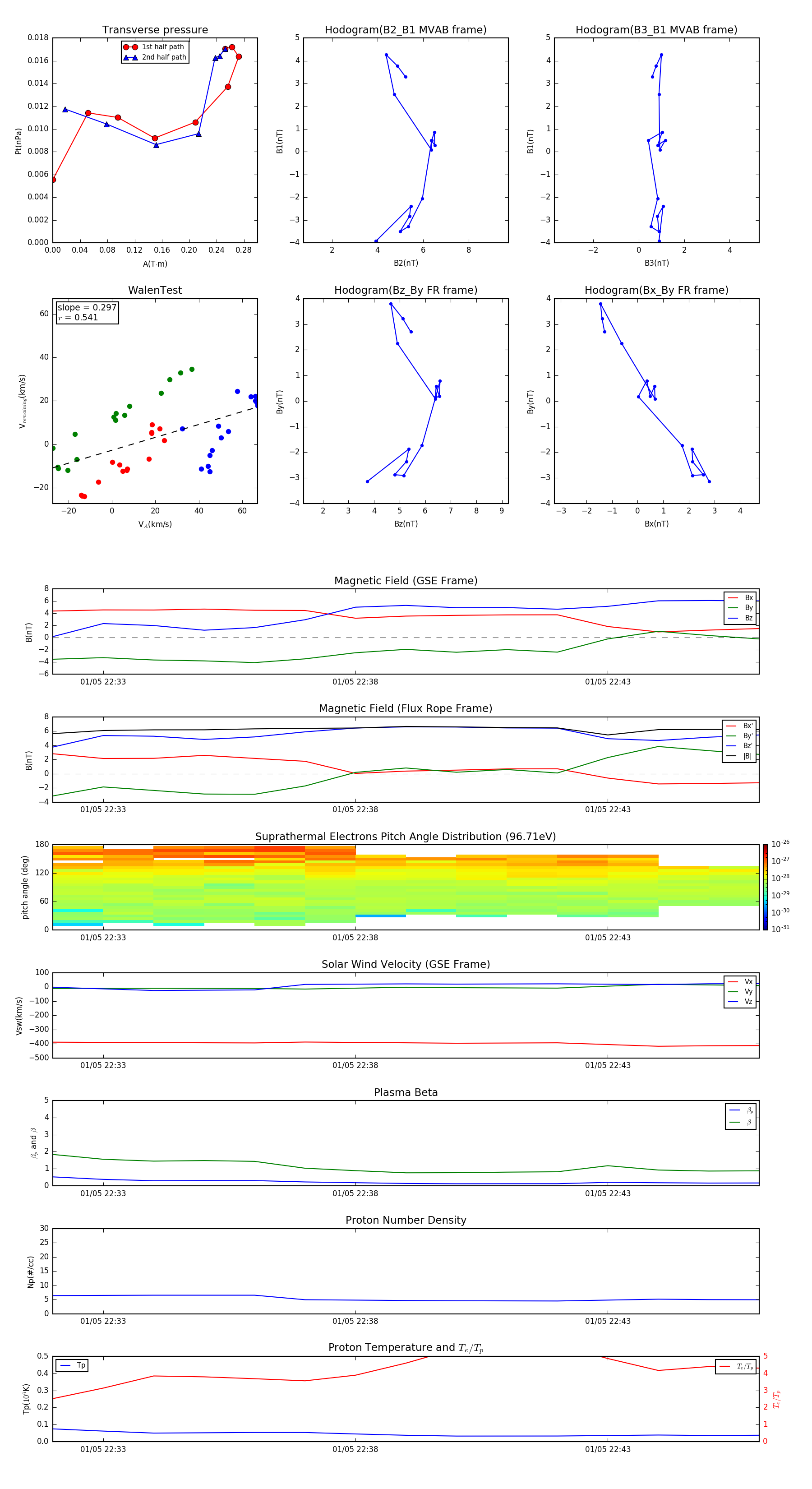Screen dimensions: 812x1489
Task: Click the 'Bx(nT)' x-axis label
Action: (656, 524)
